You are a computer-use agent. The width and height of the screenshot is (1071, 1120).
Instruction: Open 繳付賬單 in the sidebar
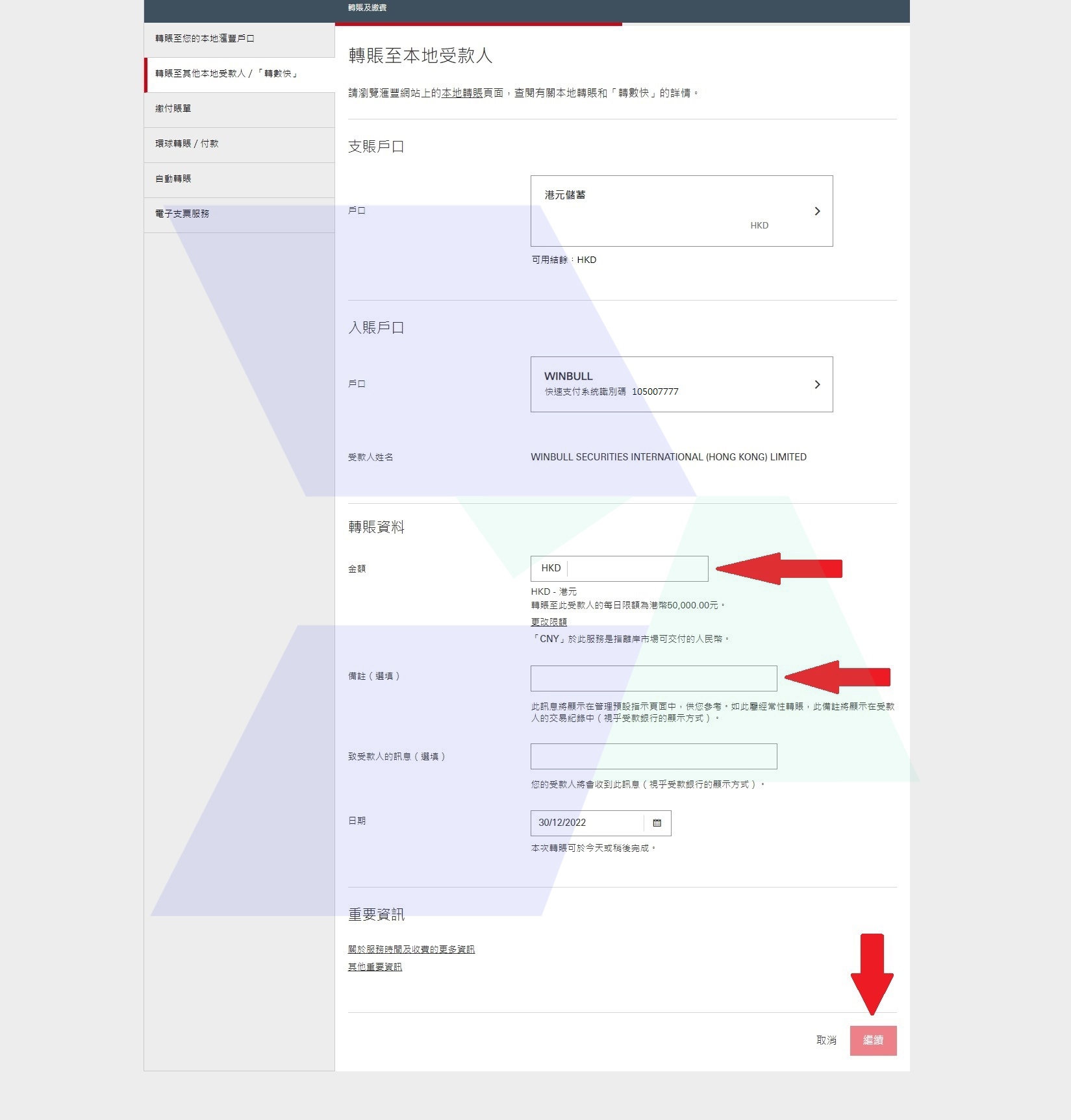click(239, 109)
